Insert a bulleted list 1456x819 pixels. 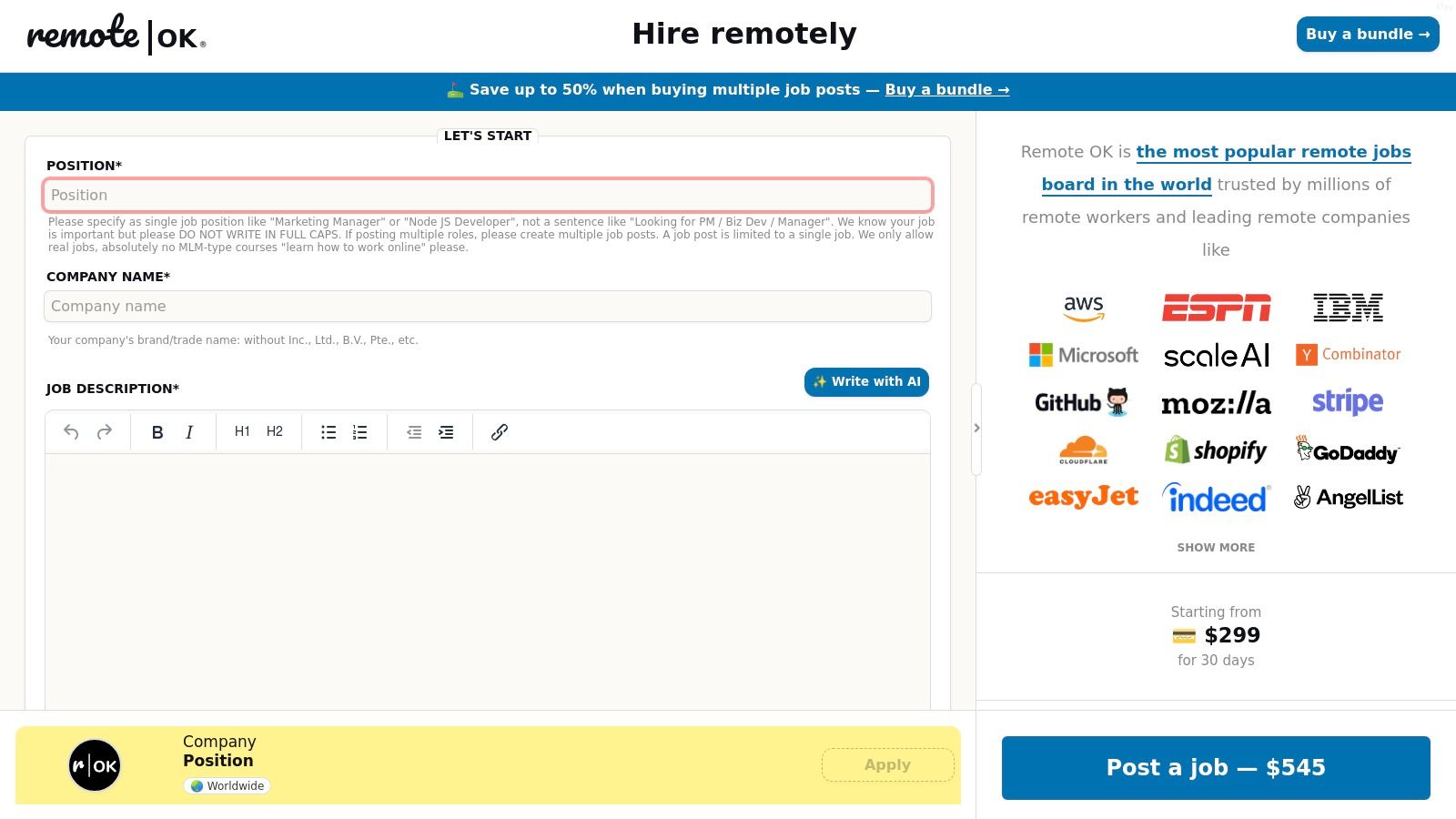[x=329, y=432]
